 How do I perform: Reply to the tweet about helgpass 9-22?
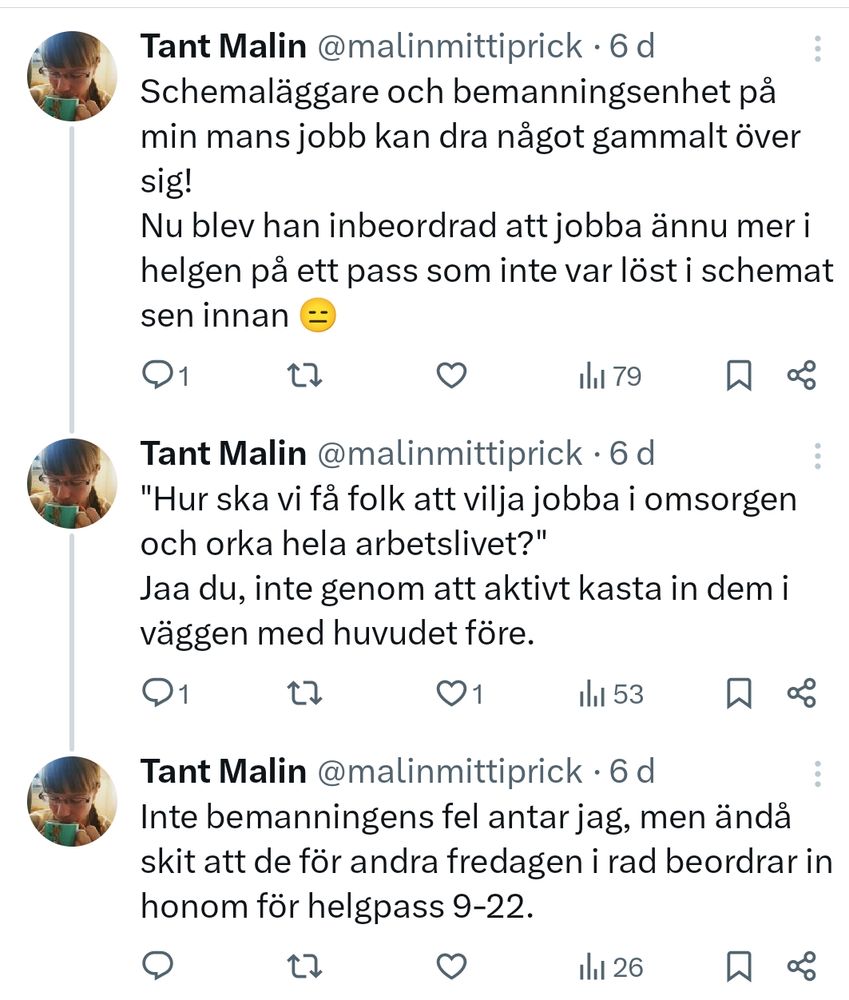[158, 966]
